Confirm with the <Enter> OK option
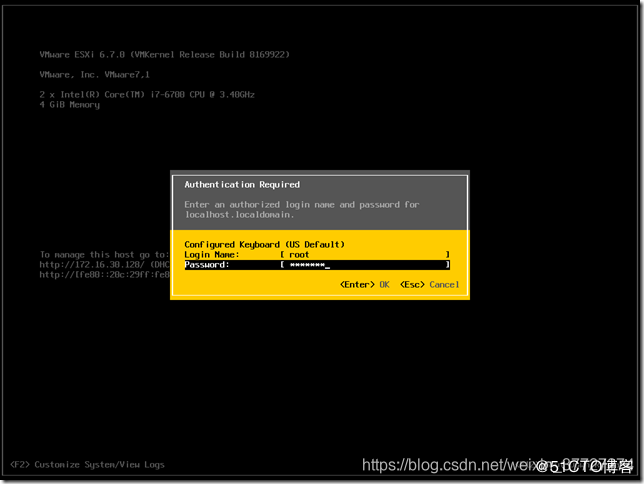 (365, 285)
